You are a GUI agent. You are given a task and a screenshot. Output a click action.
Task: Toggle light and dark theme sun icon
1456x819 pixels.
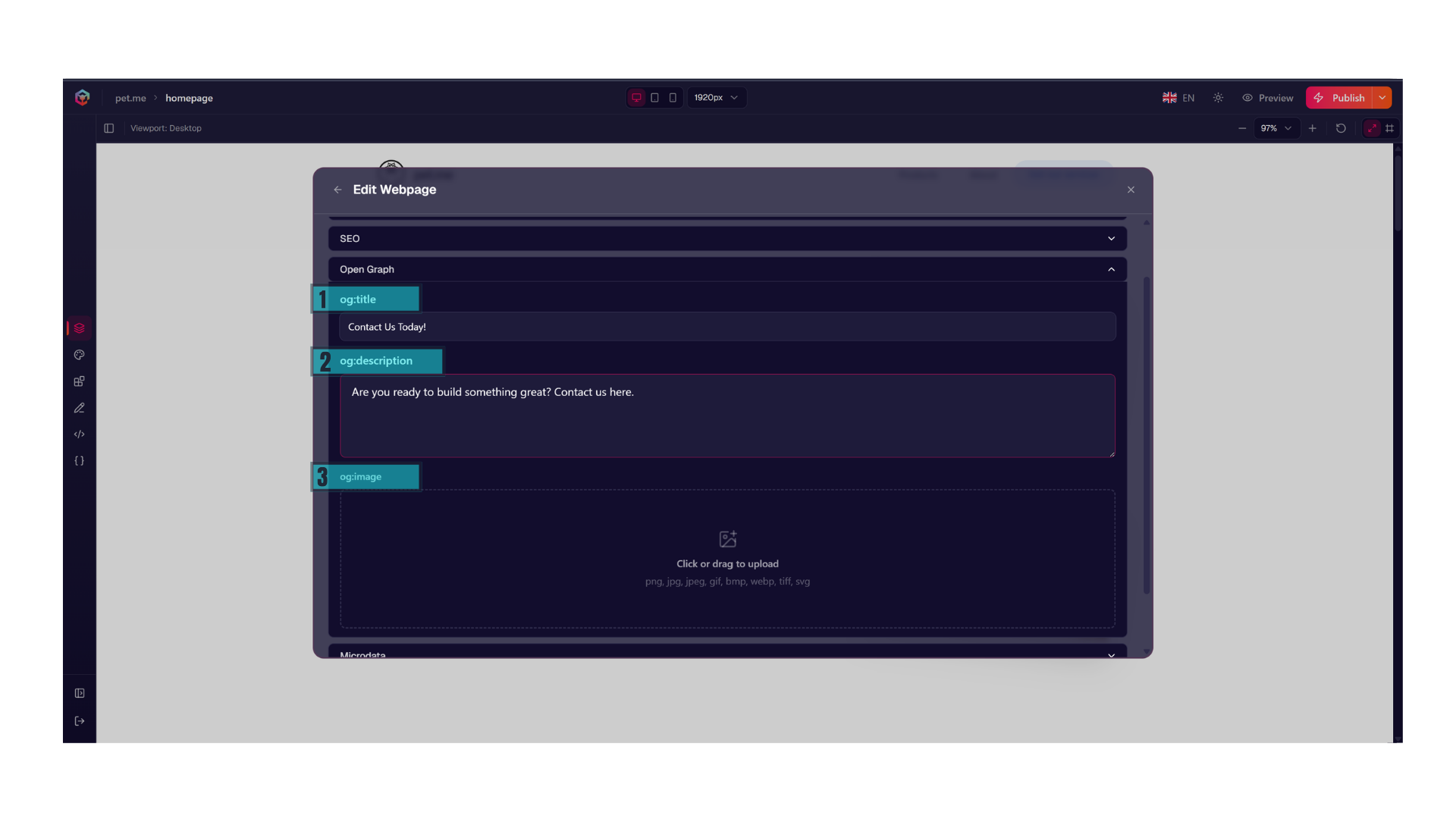[1218, 98]
